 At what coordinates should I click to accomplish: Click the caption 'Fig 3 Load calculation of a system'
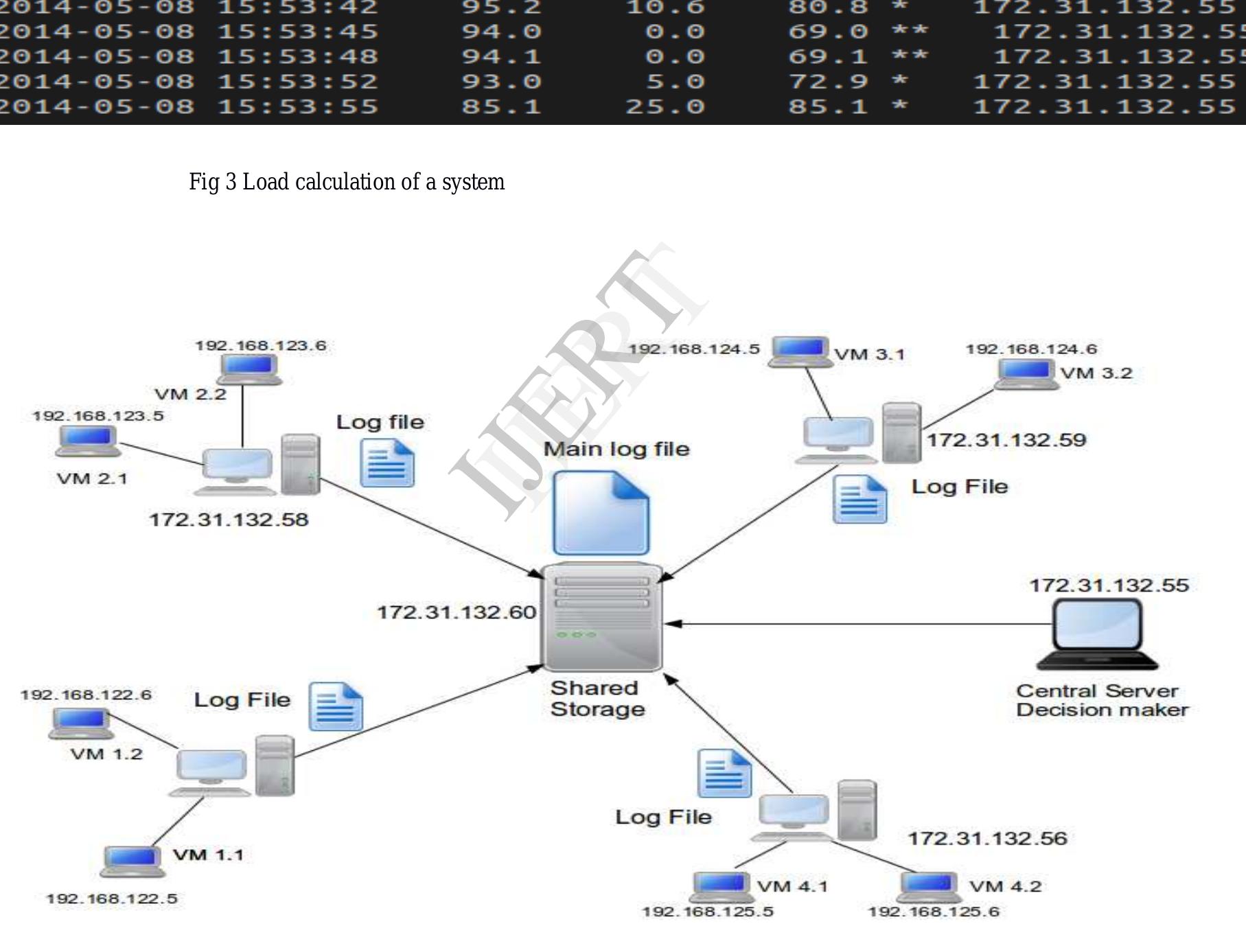tap(347, 182)
